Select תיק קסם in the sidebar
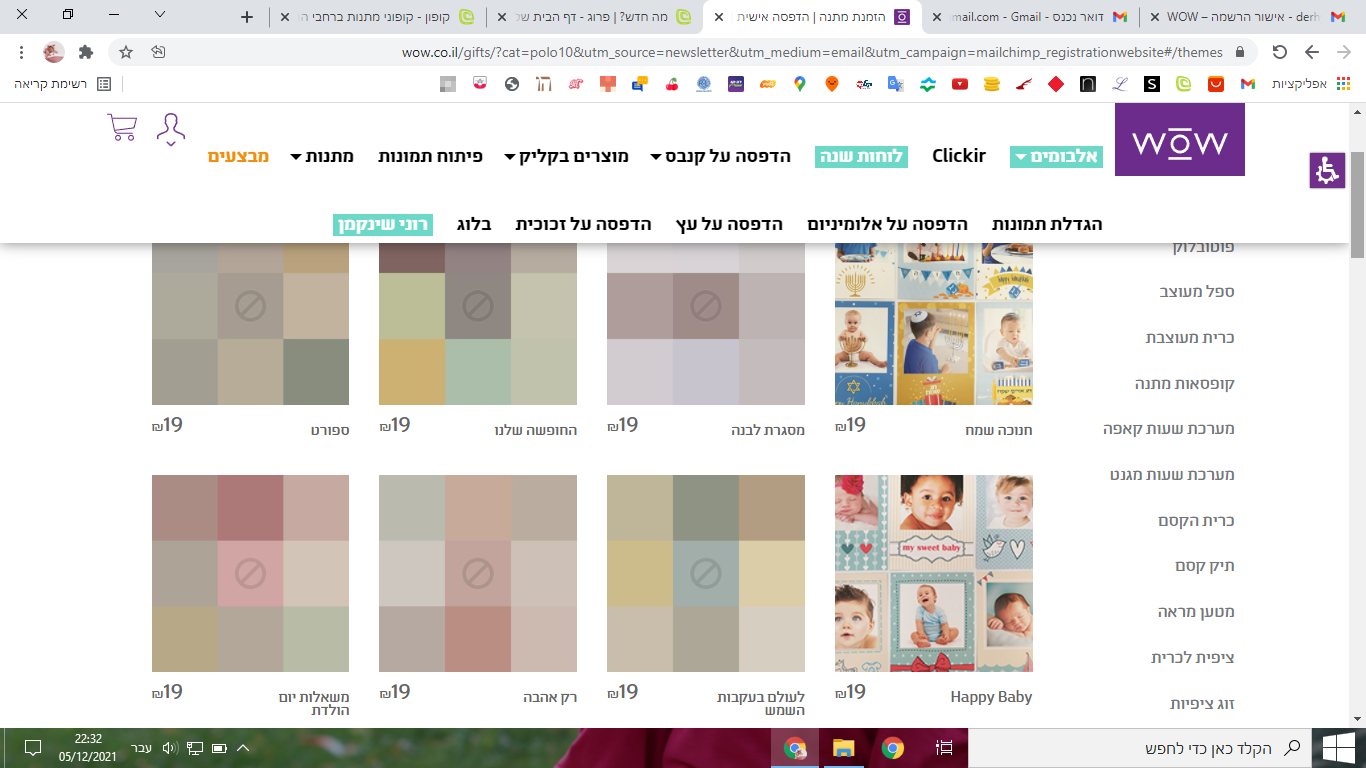 1205,567
